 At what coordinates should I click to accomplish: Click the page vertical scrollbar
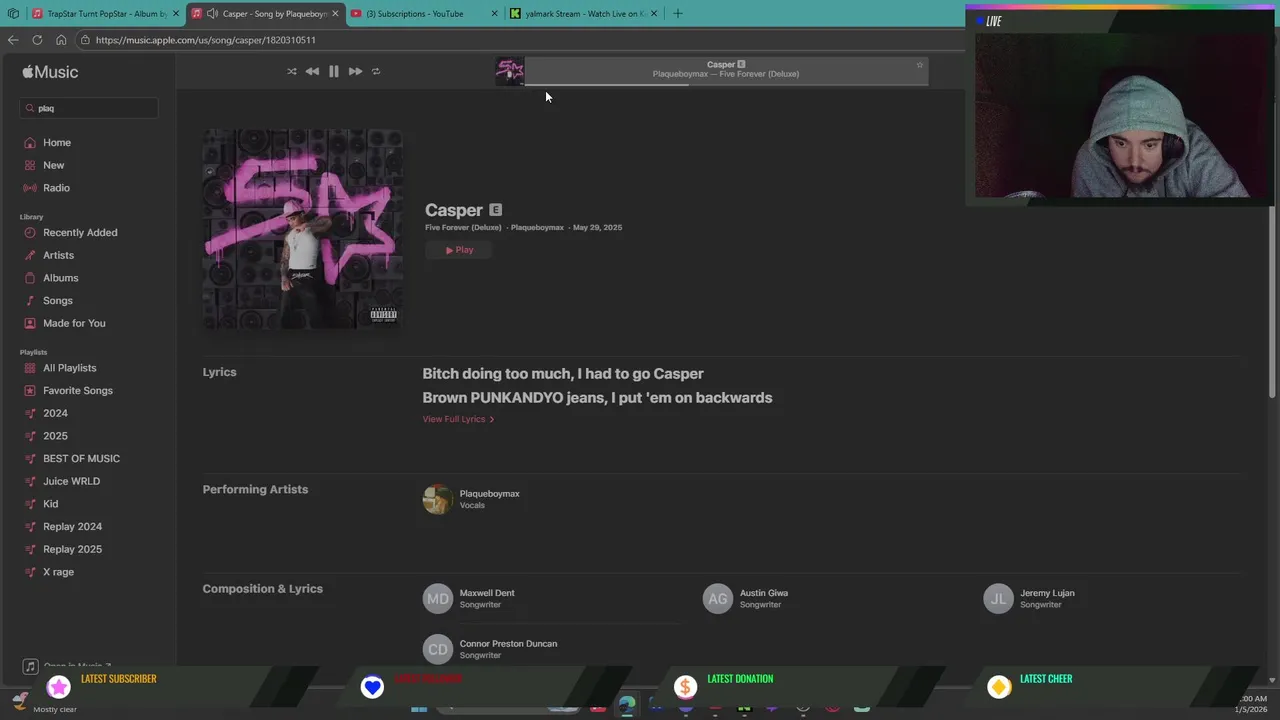(x=1272, y=300)
